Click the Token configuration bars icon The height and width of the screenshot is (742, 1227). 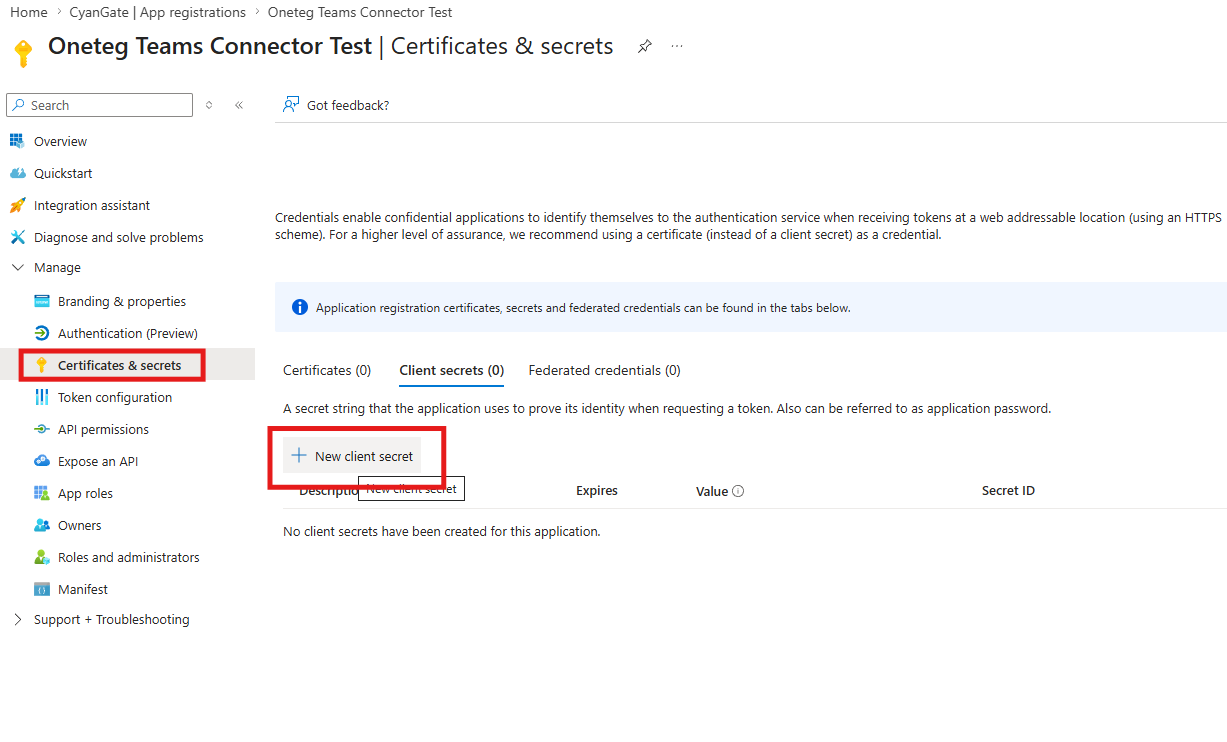click(x=41, y=397)
